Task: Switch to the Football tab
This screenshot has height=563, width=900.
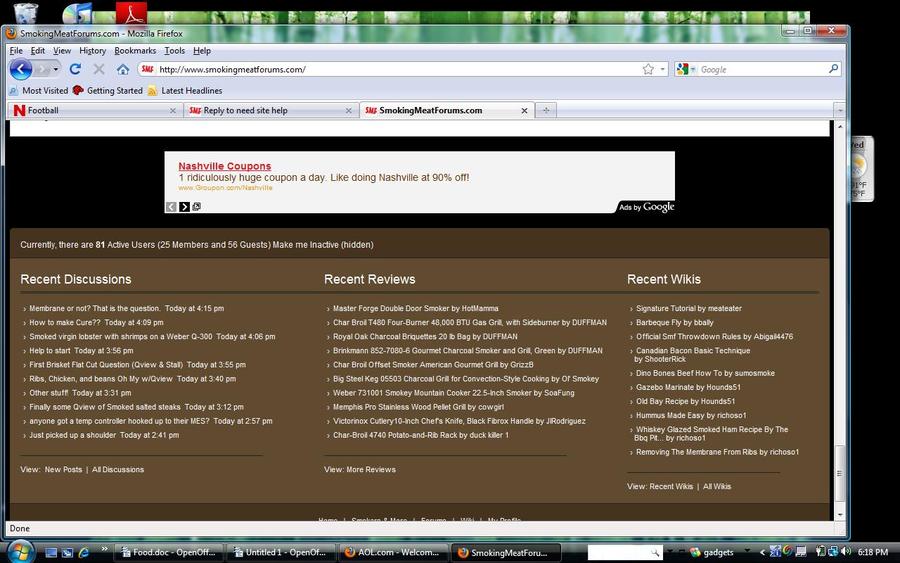Action: 95,110
